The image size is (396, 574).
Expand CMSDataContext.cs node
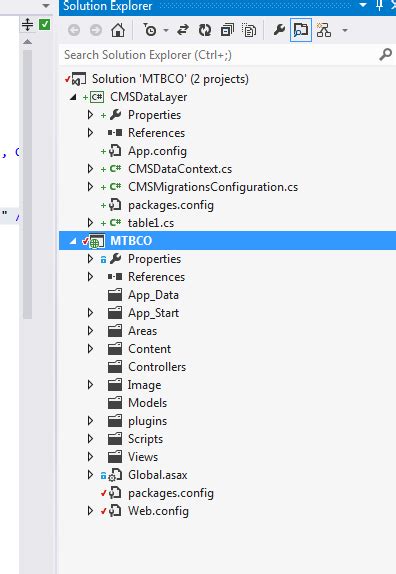[90, 169]
